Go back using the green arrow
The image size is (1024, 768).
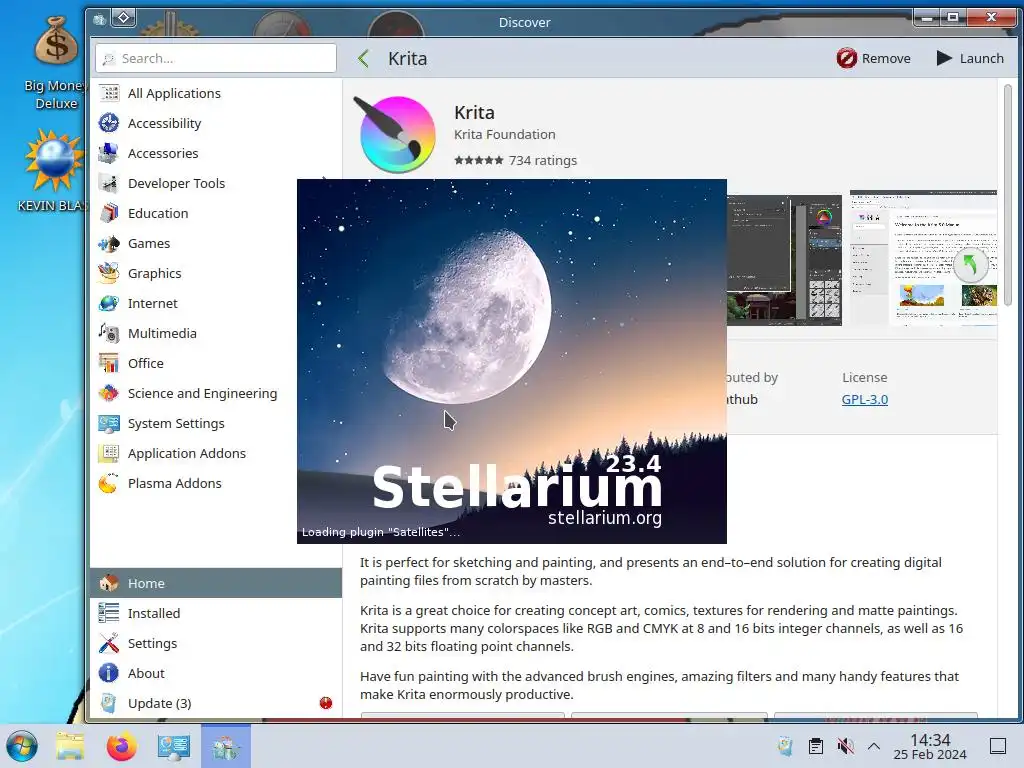click(x=364, y=59)
